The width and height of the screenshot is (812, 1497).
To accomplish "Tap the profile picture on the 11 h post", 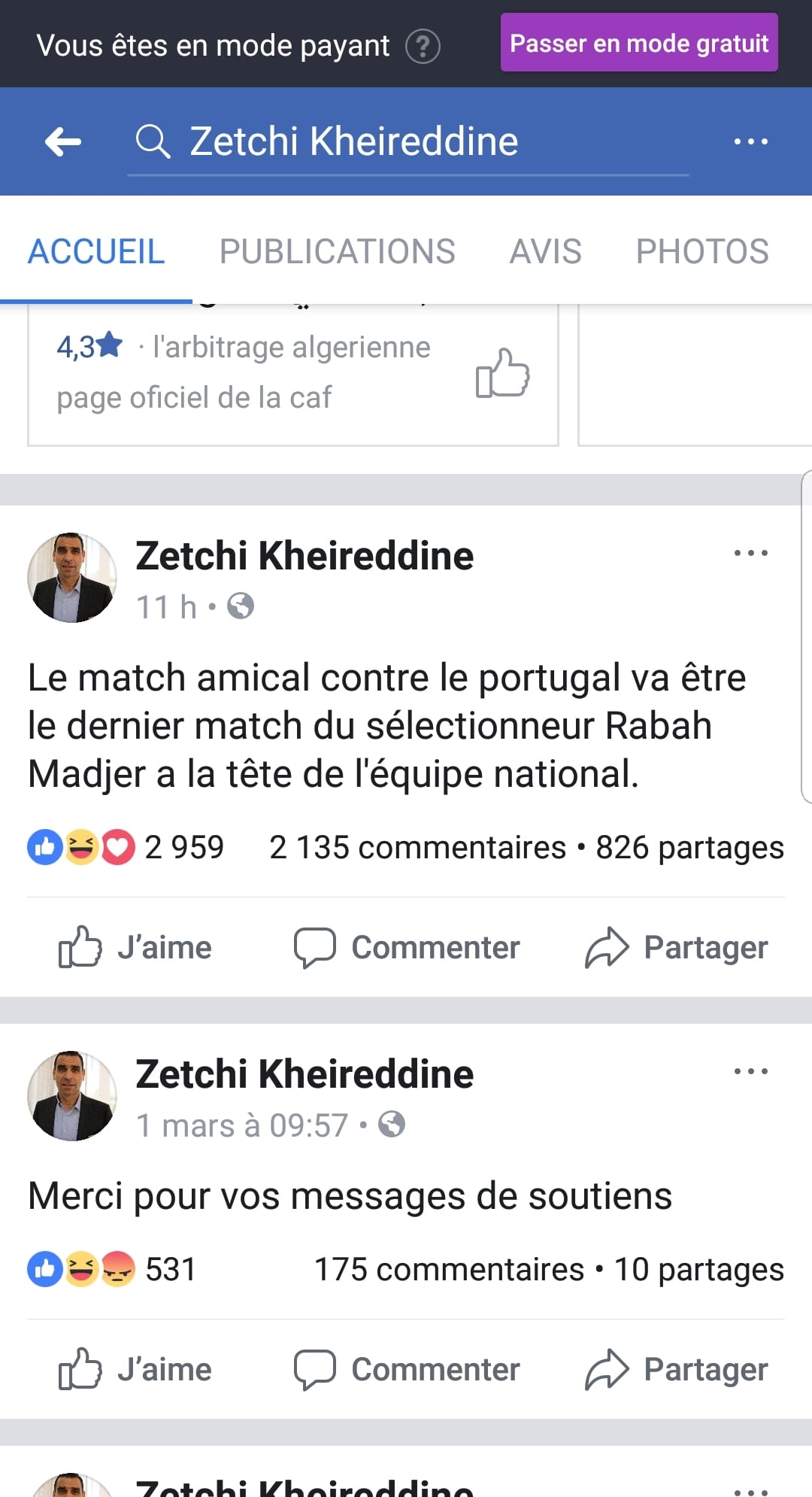I will [x=72, y=578].
